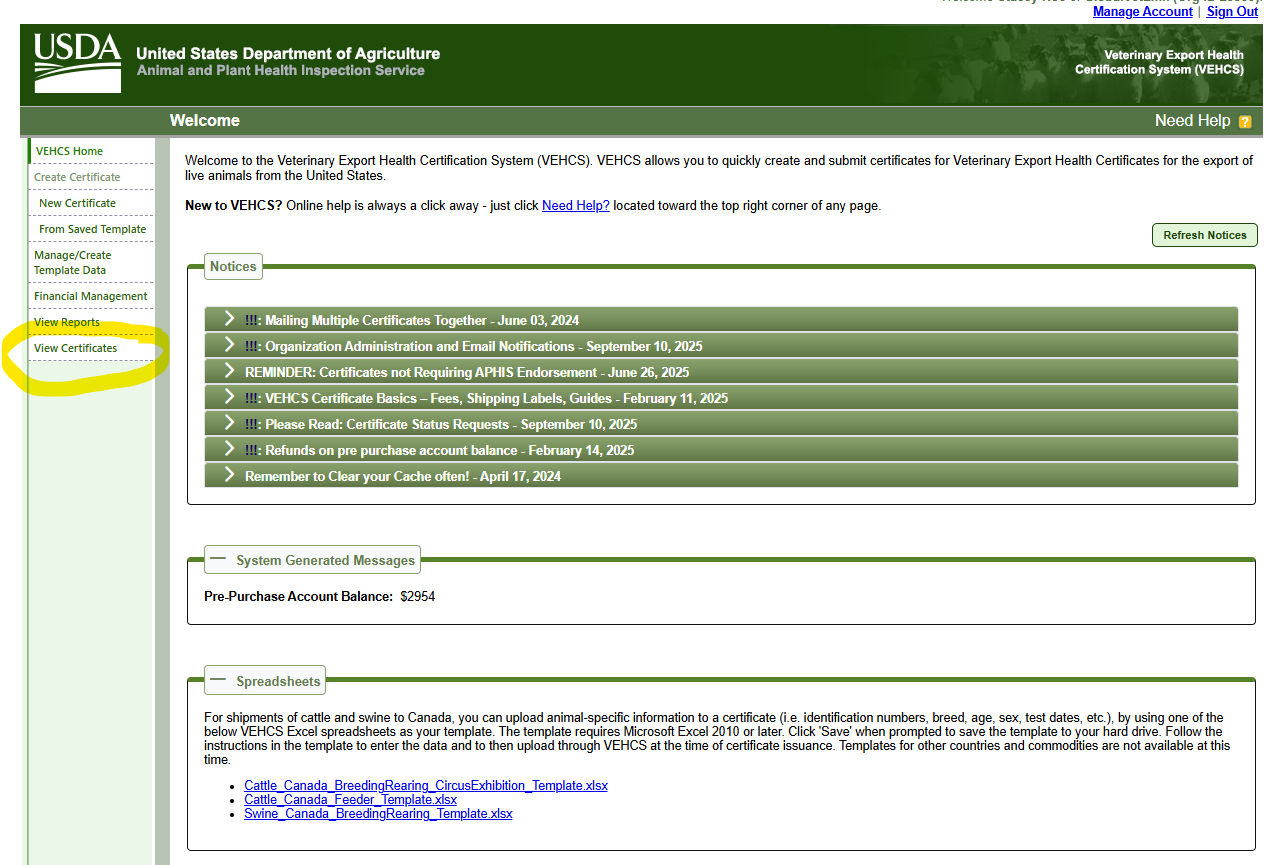The image size is (1278, 865).
Task: Click the Sign Out link
Action: tap(1231, 11)
